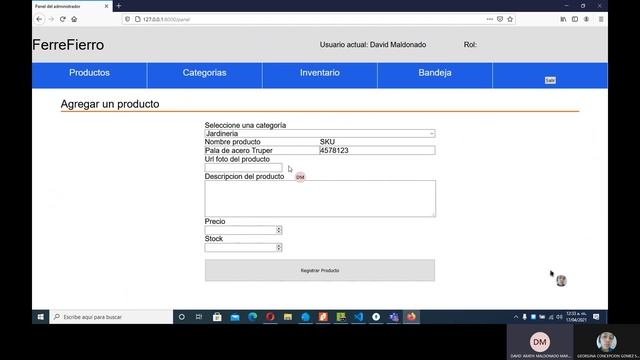This screenshot has height=360, width=640.
Task: Open the Firefox library icon
Action: coord(563,19)
